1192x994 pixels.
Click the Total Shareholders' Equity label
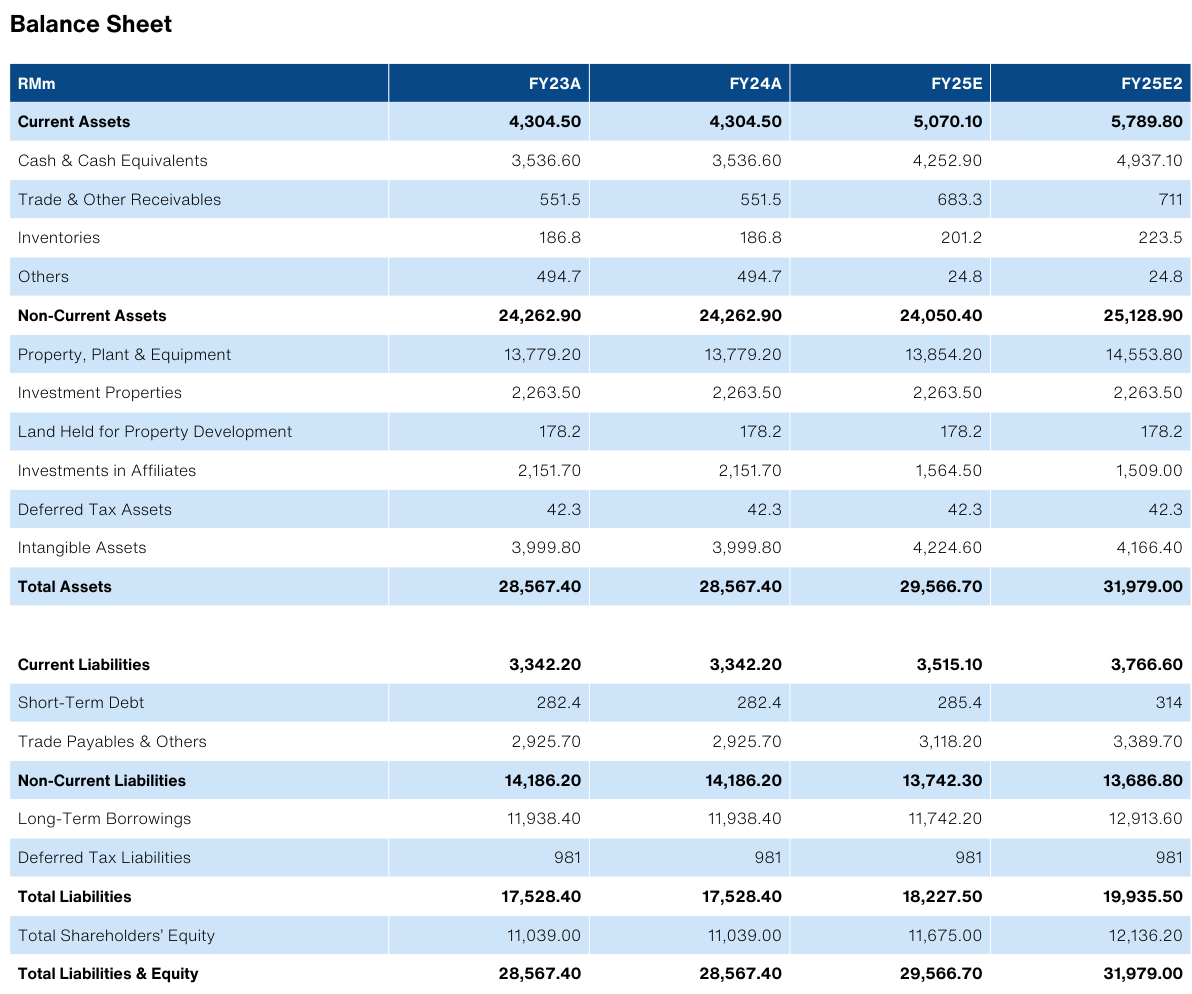coord(116,936)
